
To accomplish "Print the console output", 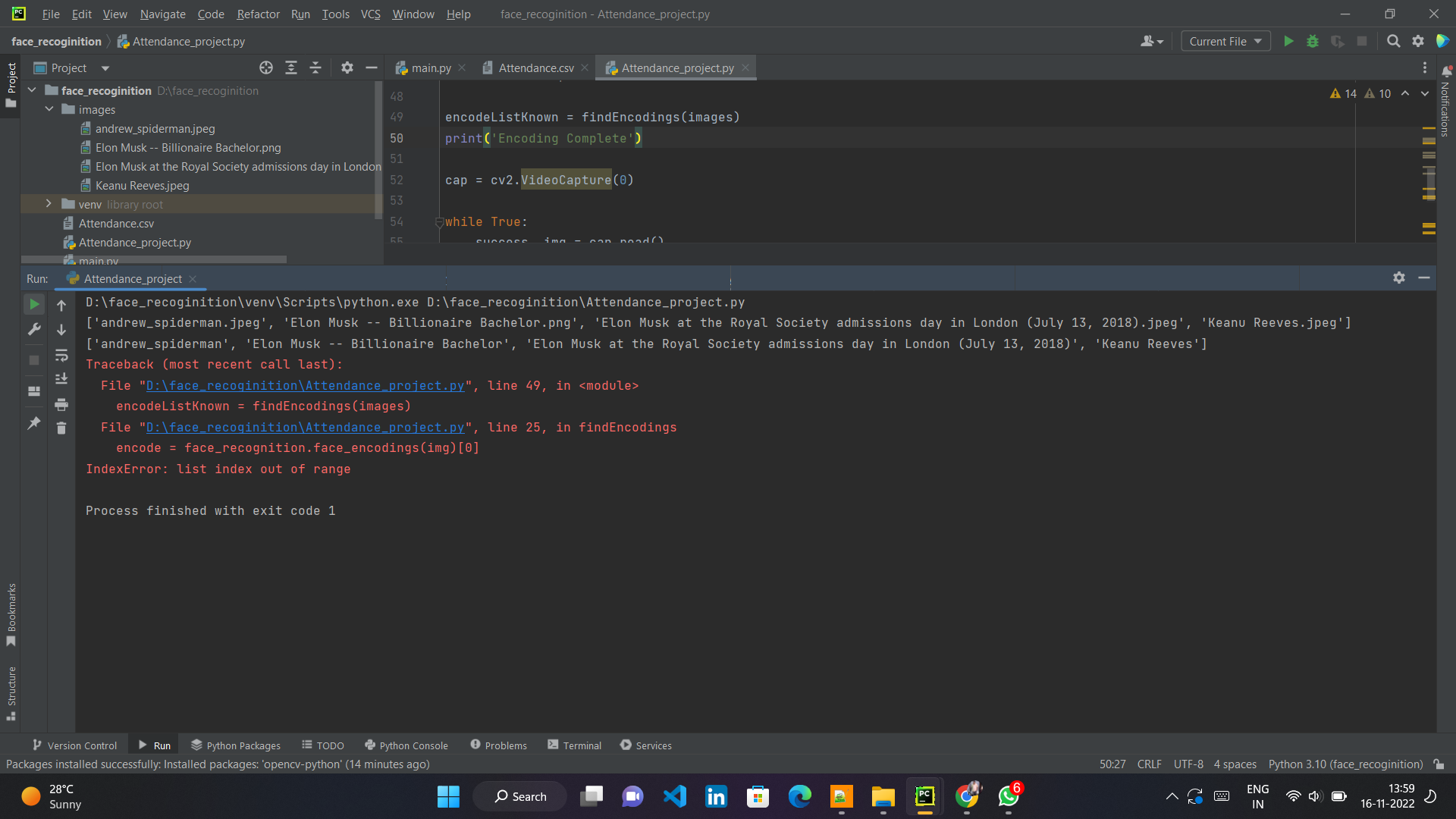I will 61,404.
